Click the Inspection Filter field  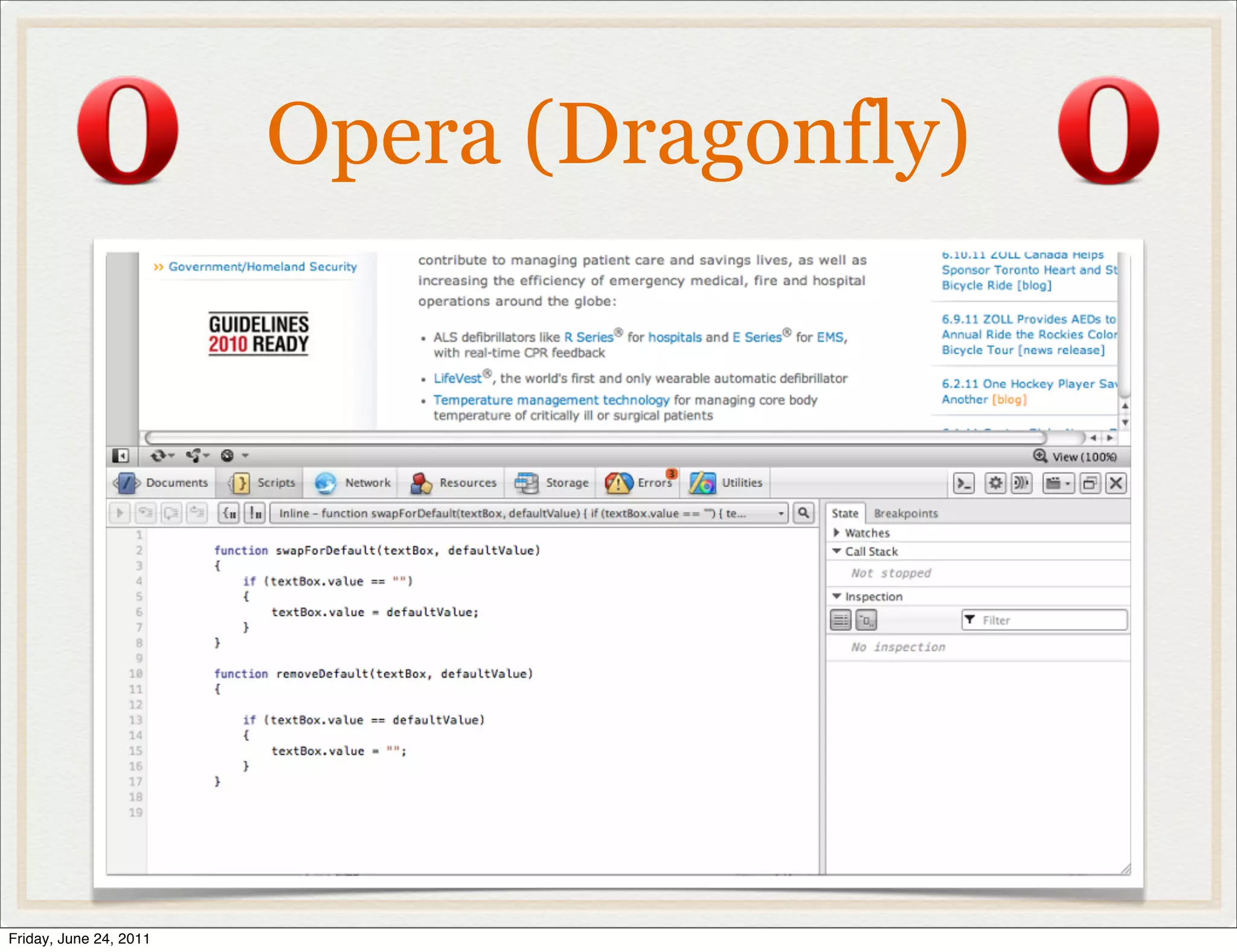coord(1044,620)
